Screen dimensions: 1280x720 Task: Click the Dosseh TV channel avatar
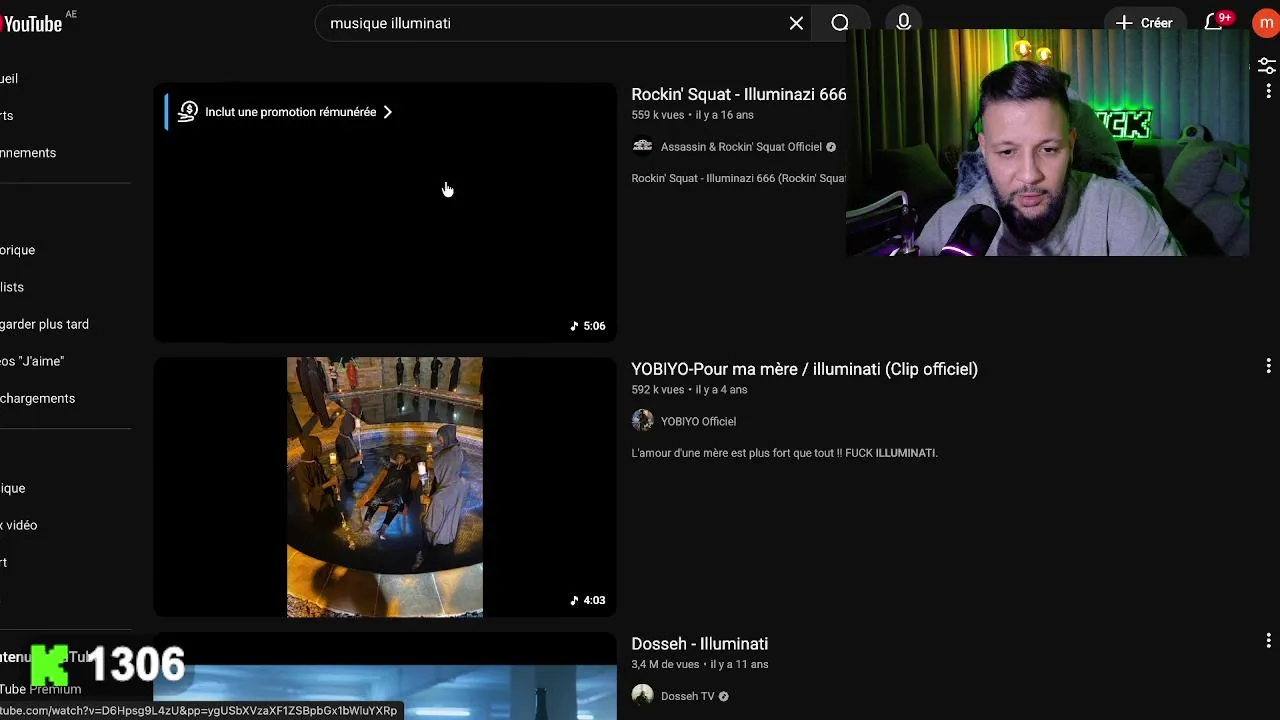click(642, 696)
